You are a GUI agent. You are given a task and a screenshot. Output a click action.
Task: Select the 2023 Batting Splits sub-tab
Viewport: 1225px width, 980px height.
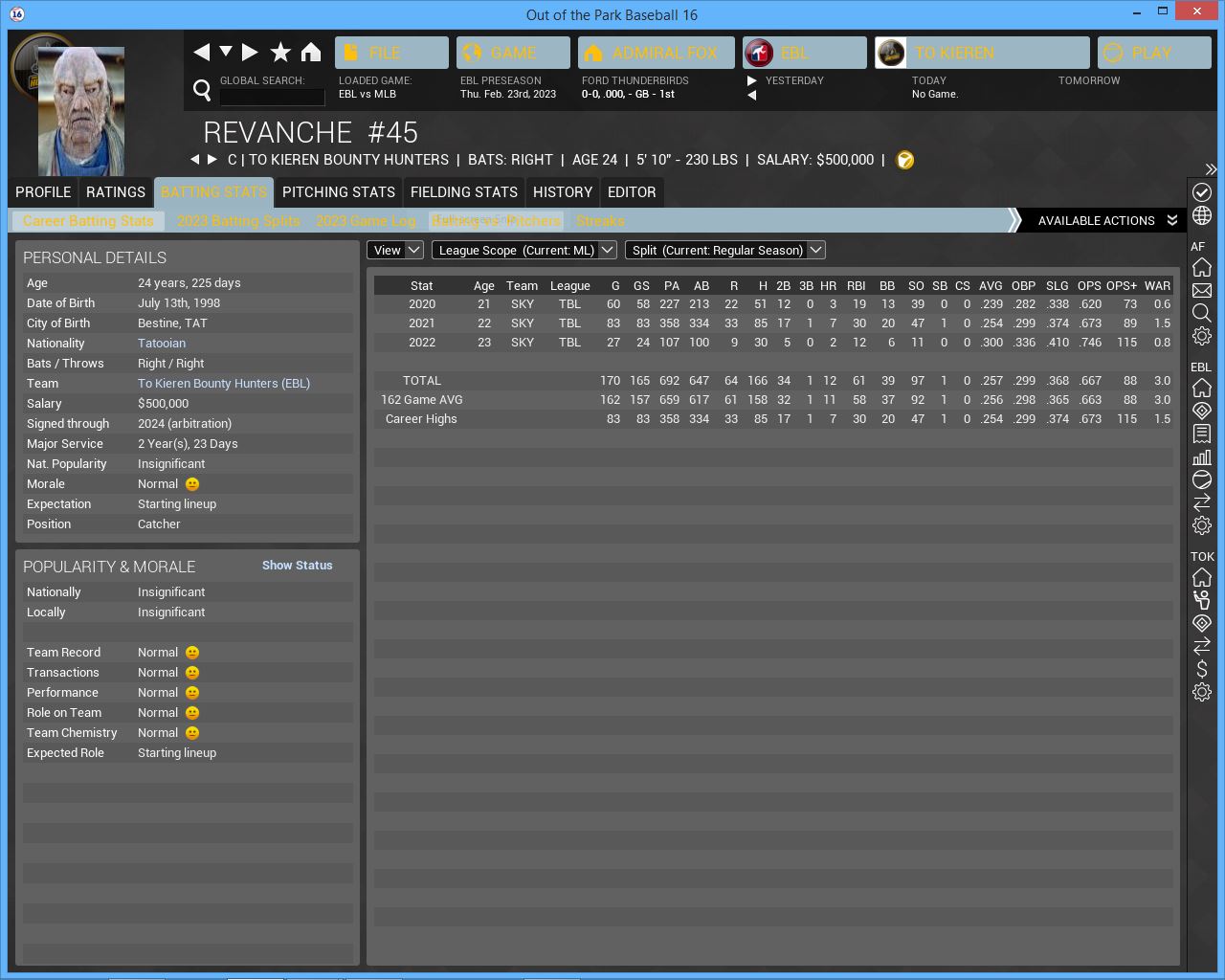coord(238,221)
